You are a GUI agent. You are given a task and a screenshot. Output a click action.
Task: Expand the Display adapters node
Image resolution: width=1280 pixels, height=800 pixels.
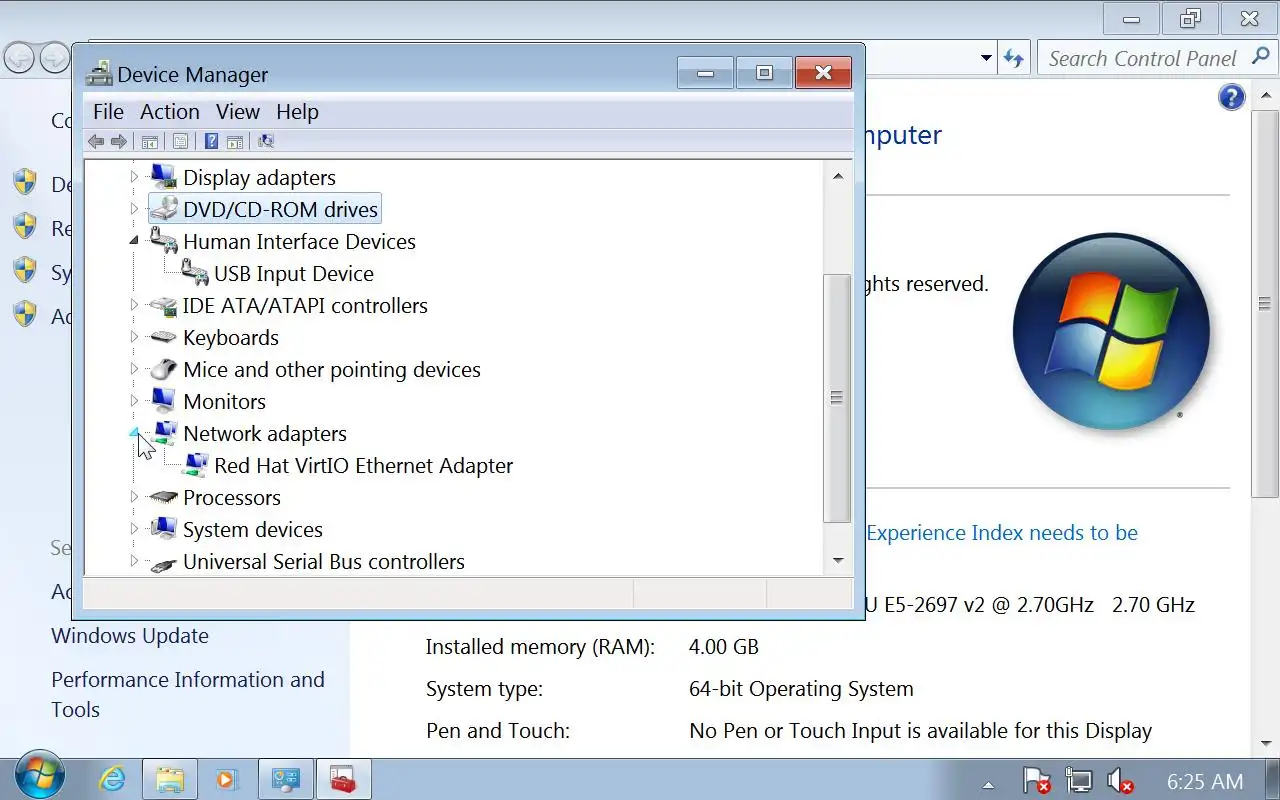pyautogui.click(x=134, y=177)
